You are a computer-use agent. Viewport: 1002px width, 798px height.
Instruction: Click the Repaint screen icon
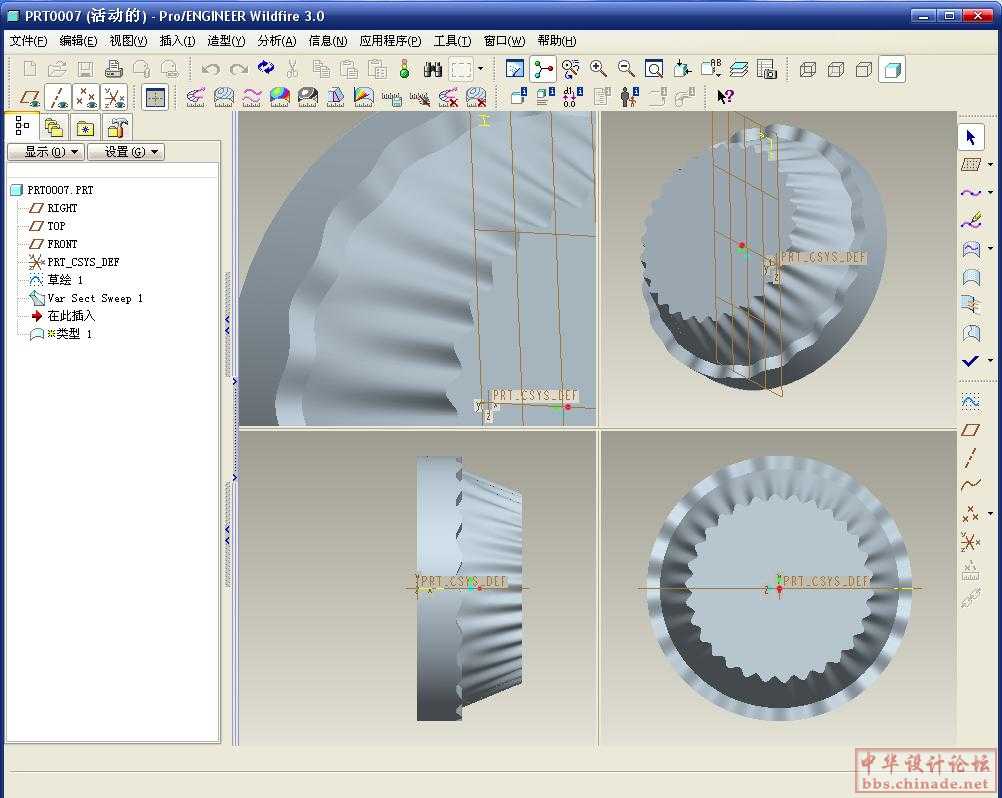(x=514, y=69)
